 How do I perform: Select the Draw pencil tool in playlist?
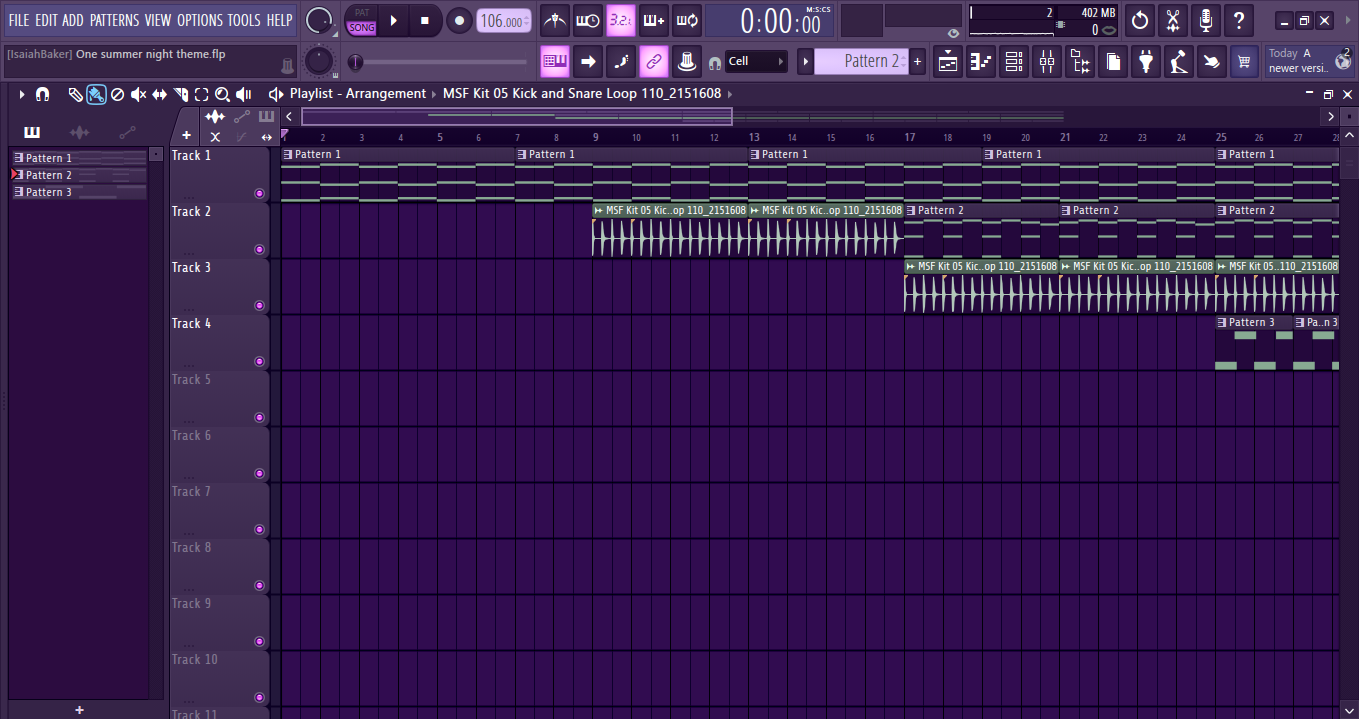pos(76,94)
